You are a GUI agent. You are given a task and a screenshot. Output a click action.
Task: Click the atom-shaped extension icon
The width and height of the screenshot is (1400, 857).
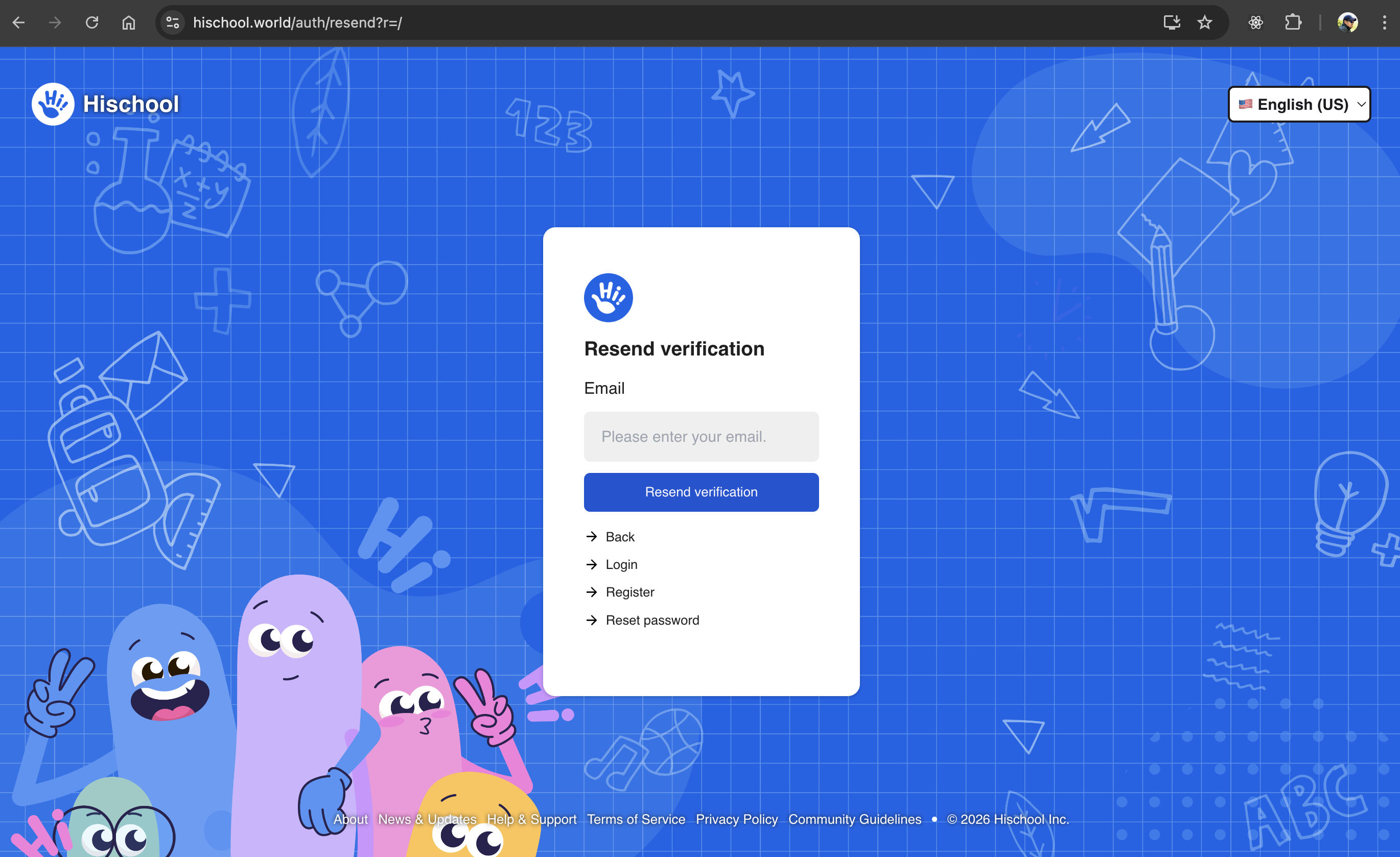pyautogui.click(x=1256, y=22)
